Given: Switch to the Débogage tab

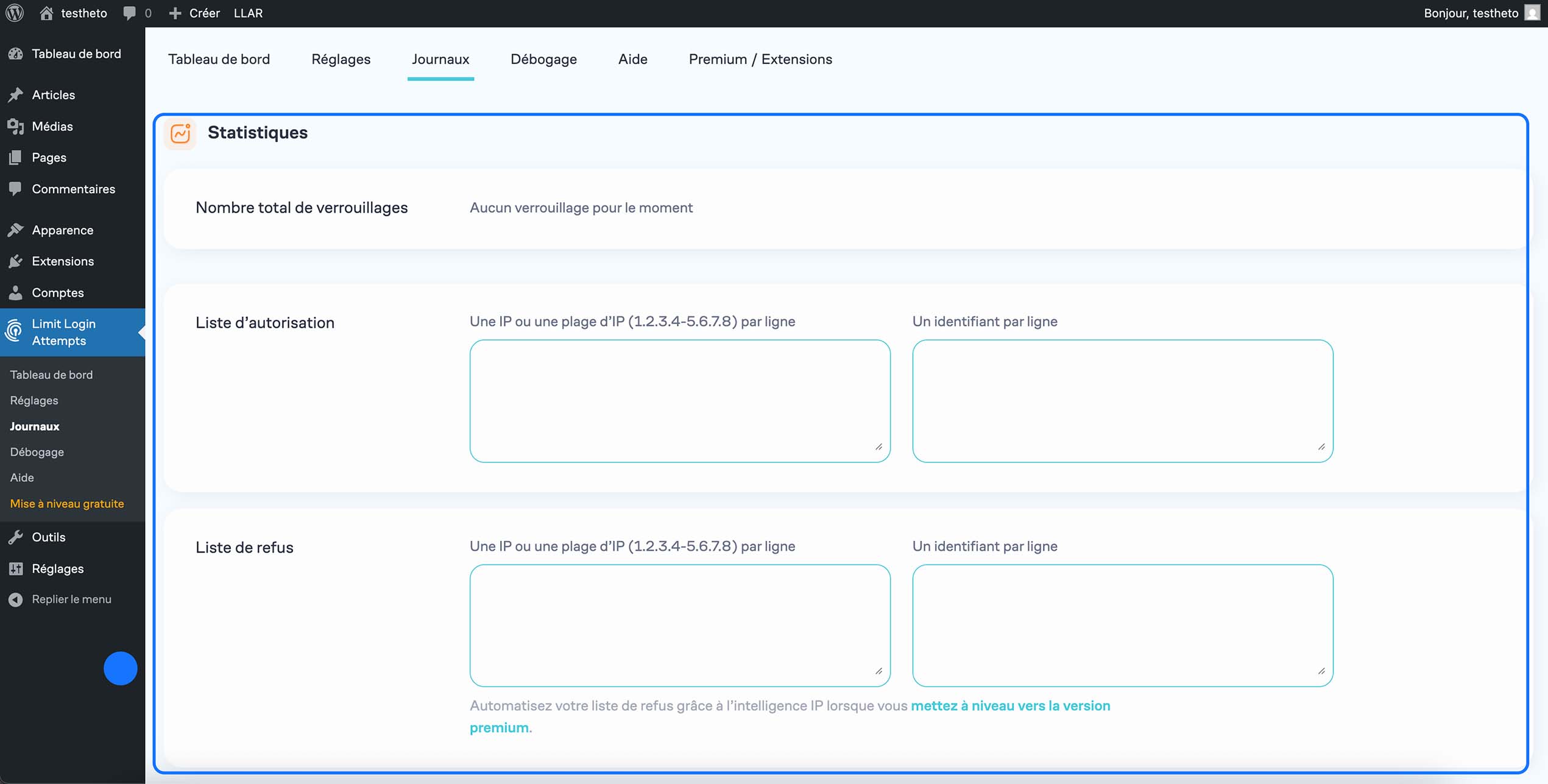Looking at the screenshot, I should 543,59.
